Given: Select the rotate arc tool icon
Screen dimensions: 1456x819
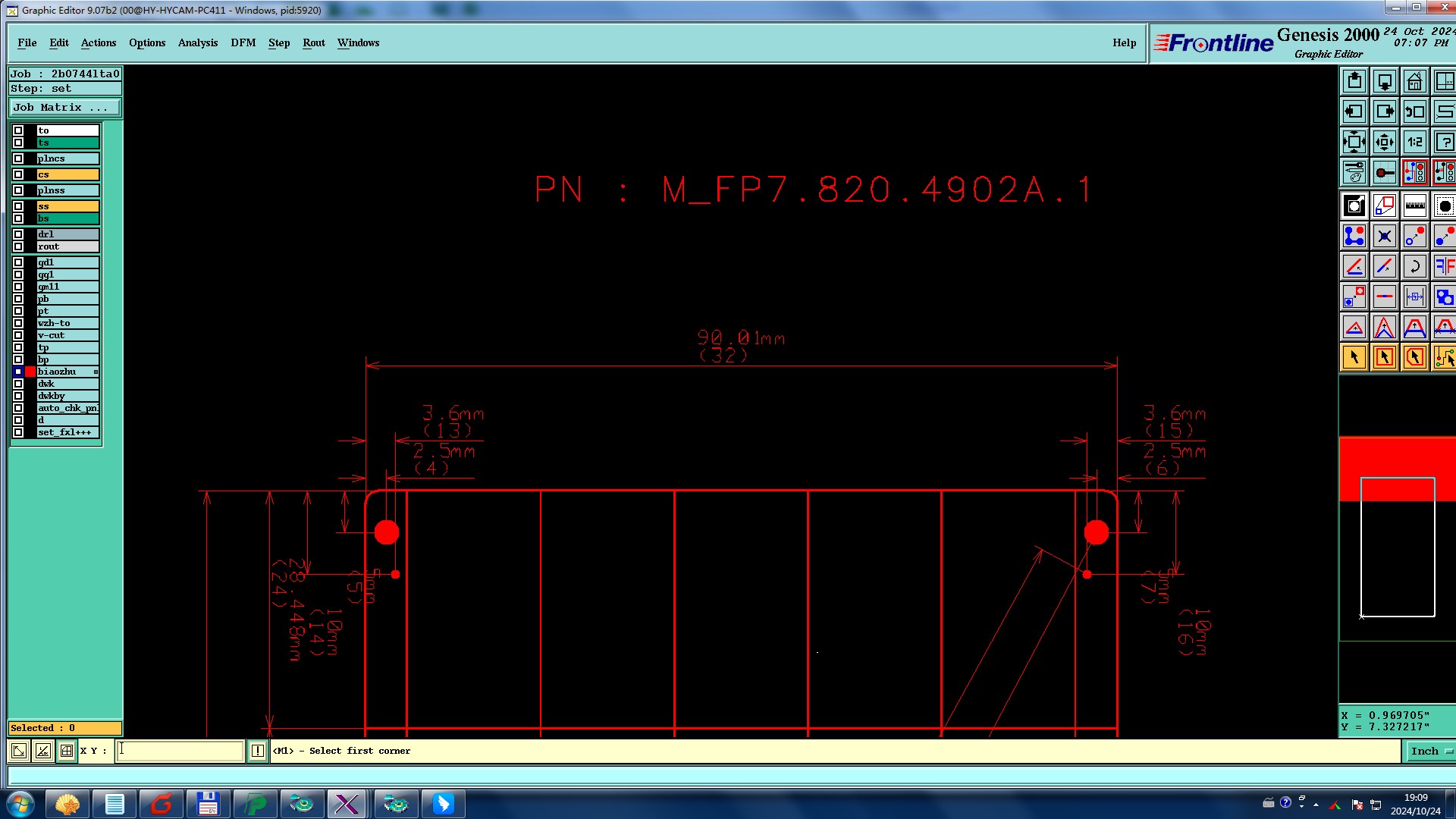Looking at the screenshot, I should pos(1414,266).
